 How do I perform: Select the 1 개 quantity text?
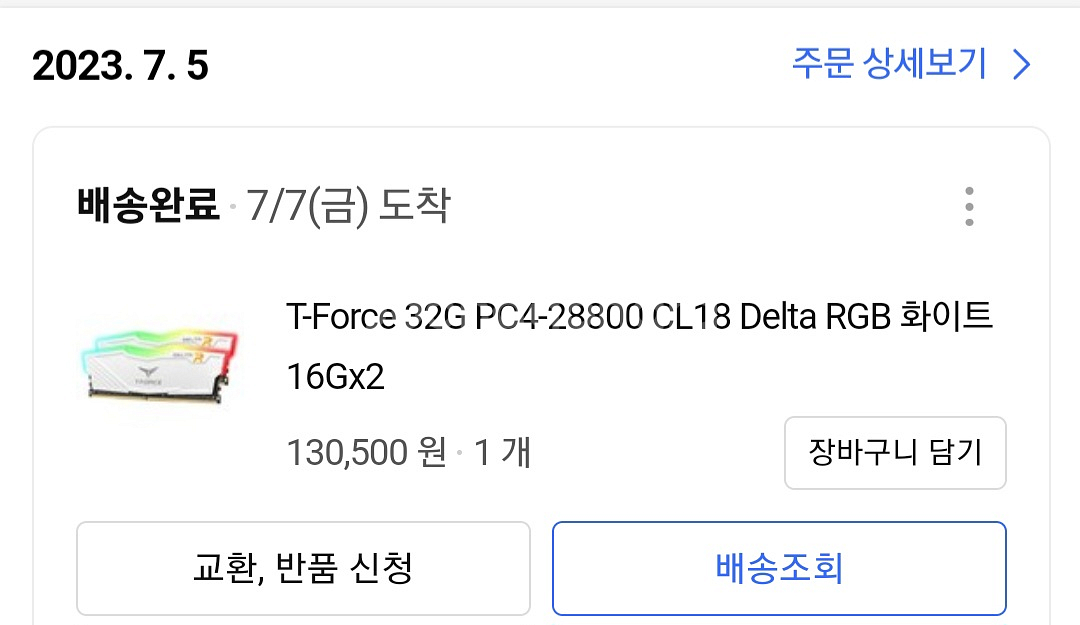(501, 453)
